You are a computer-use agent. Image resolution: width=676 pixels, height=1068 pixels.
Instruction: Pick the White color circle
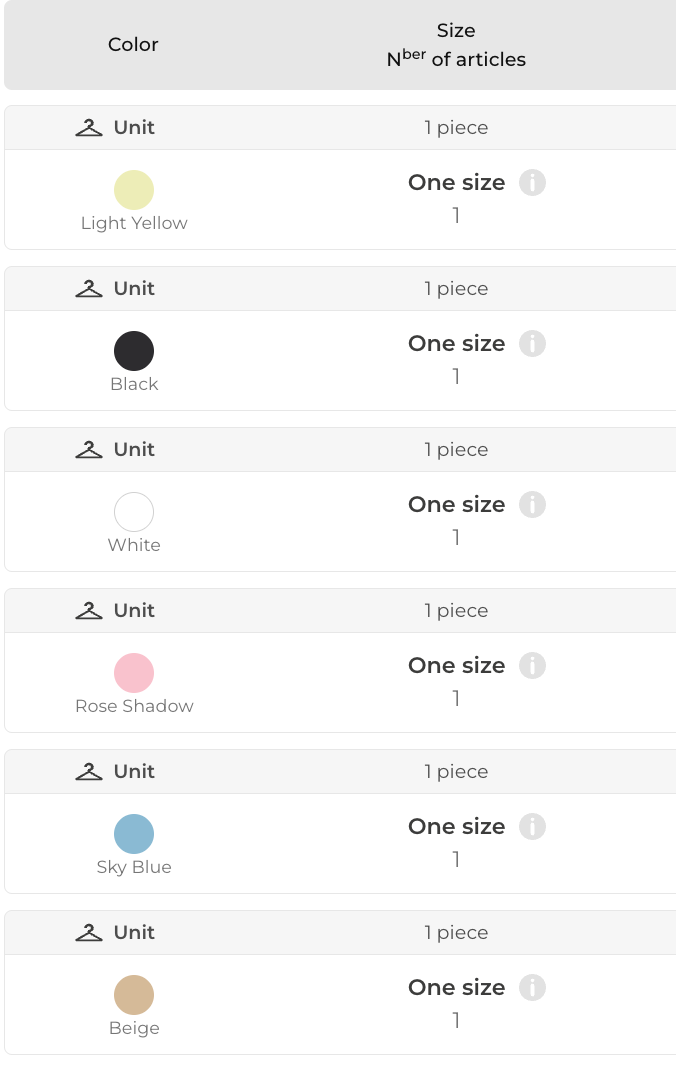134,512
